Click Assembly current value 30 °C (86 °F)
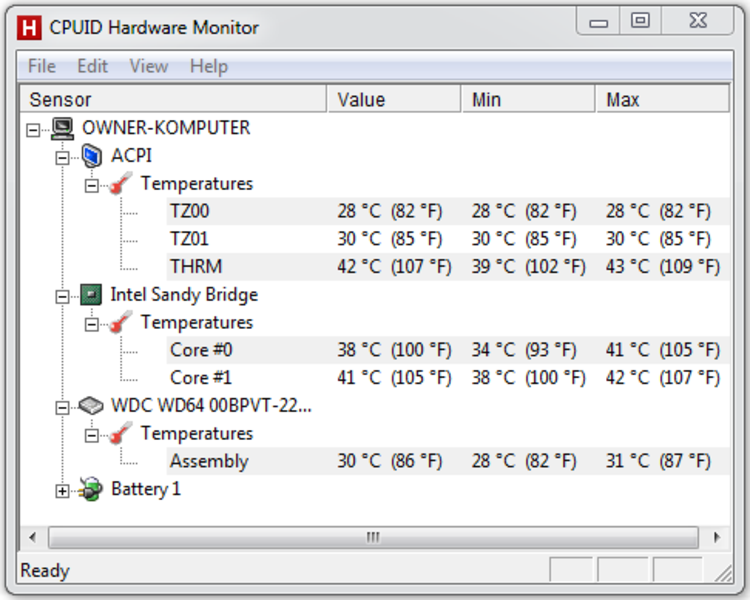 point(389,461)
